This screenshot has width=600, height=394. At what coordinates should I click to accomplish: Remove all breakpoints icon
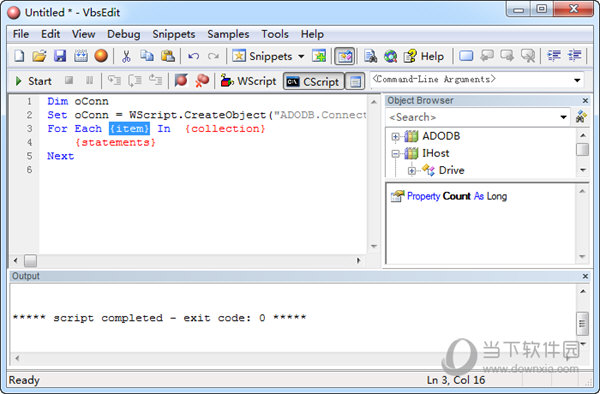click(202, 80)
